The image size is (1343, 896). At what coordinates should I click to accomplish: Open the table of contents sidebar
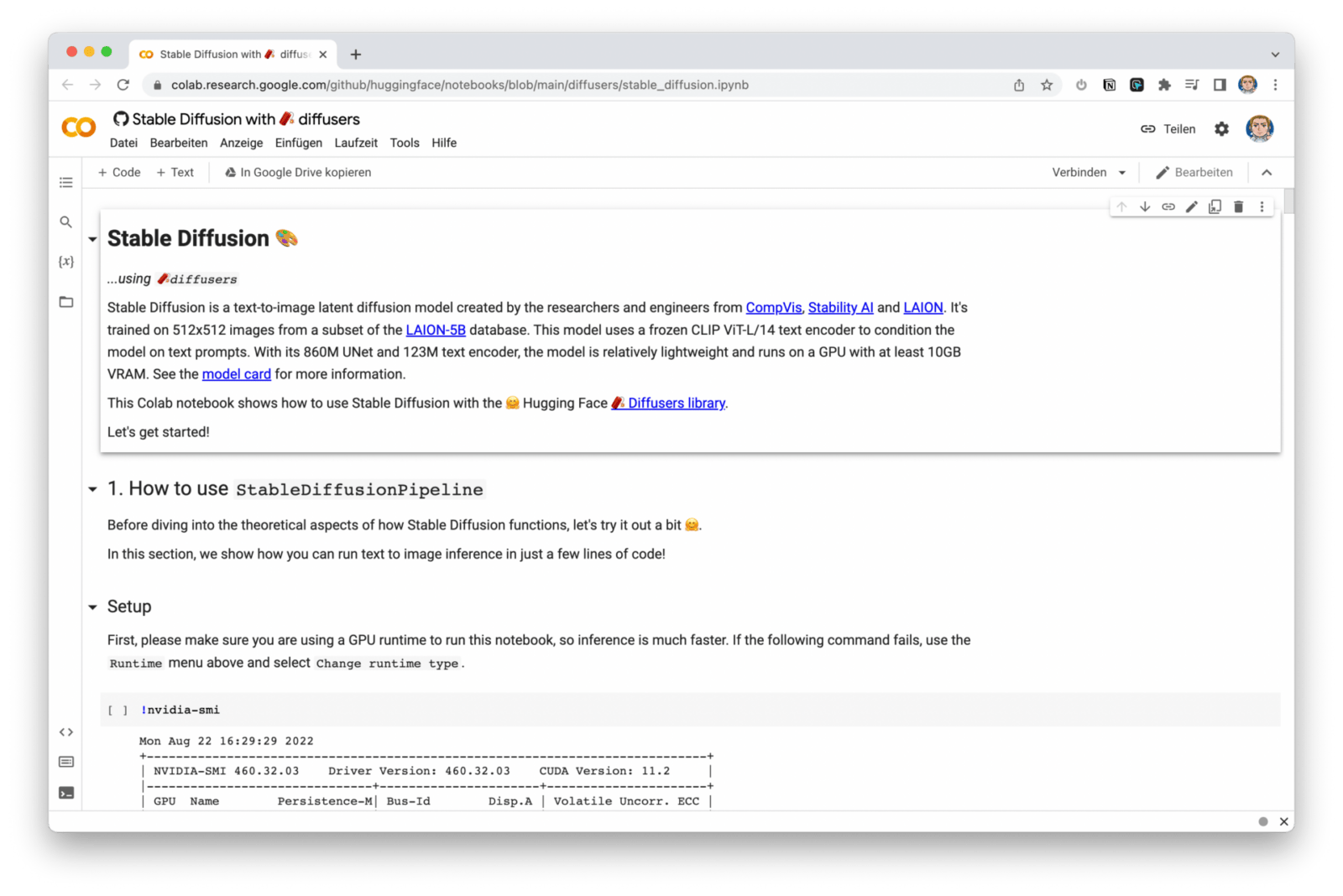click(x=66, y=183)
